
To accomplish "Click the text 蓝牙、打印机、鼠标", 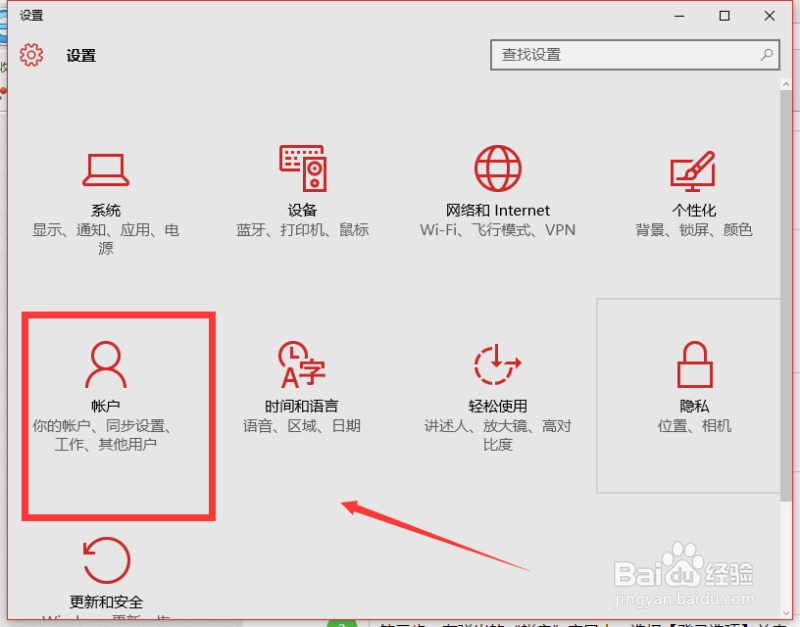I will click(x=302, y=230).
